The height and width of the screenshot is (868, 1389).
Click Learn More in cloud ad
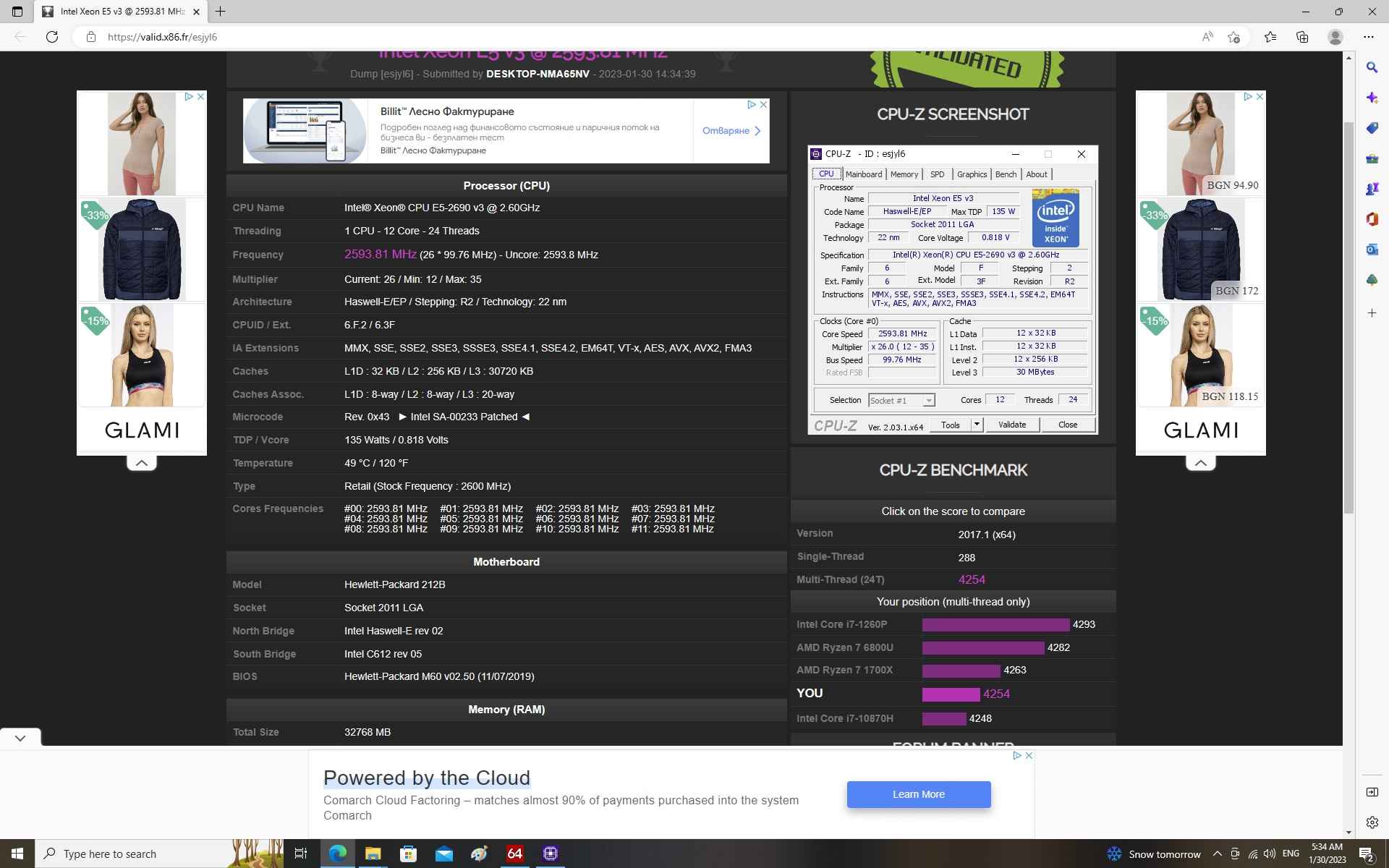point(919,794)
